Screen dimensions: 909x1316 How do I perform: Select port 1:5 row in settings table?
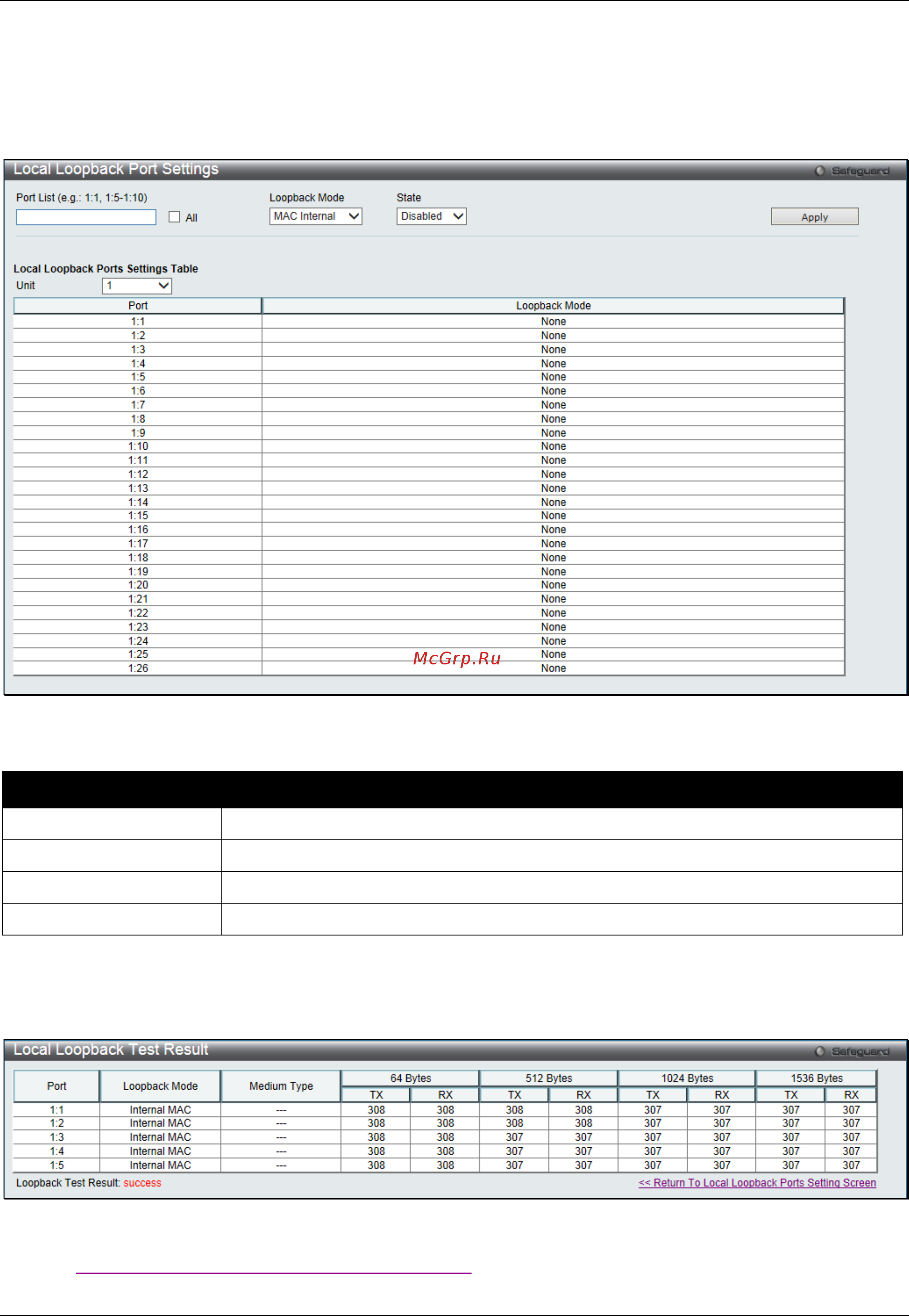point(429,377)
